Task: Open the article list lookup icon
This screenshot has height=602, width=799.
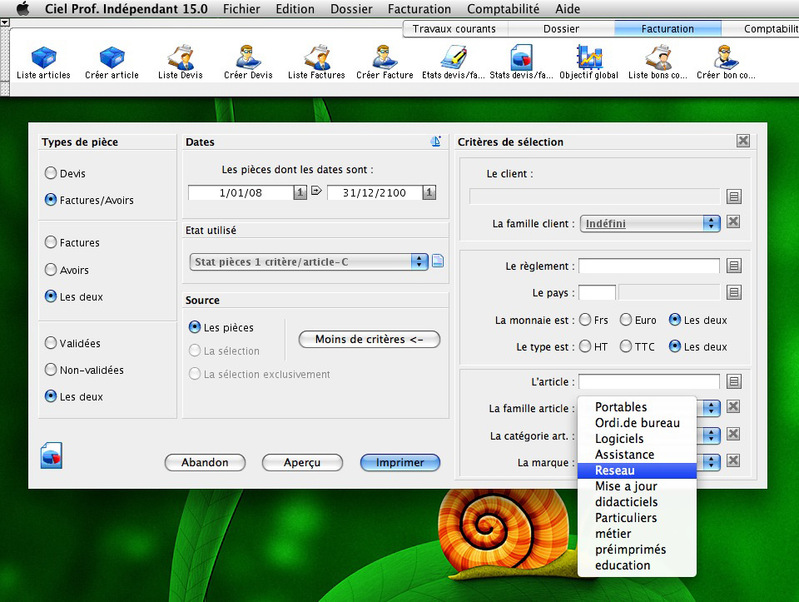Action: click(x=734, y=381)
